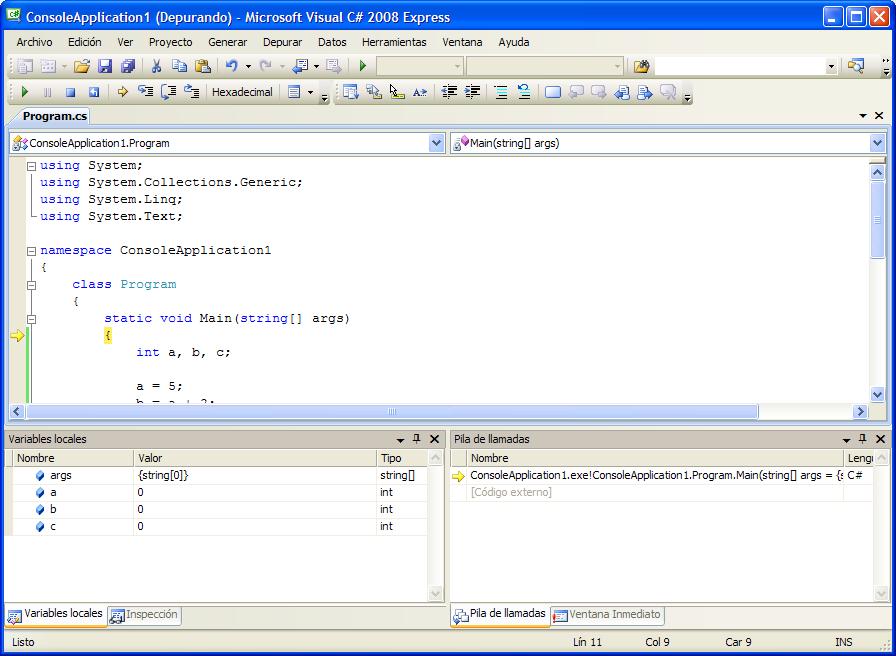The image size is (896, 656).
Task: Collapse the using directives code region
Action: [x=31, y=164]
